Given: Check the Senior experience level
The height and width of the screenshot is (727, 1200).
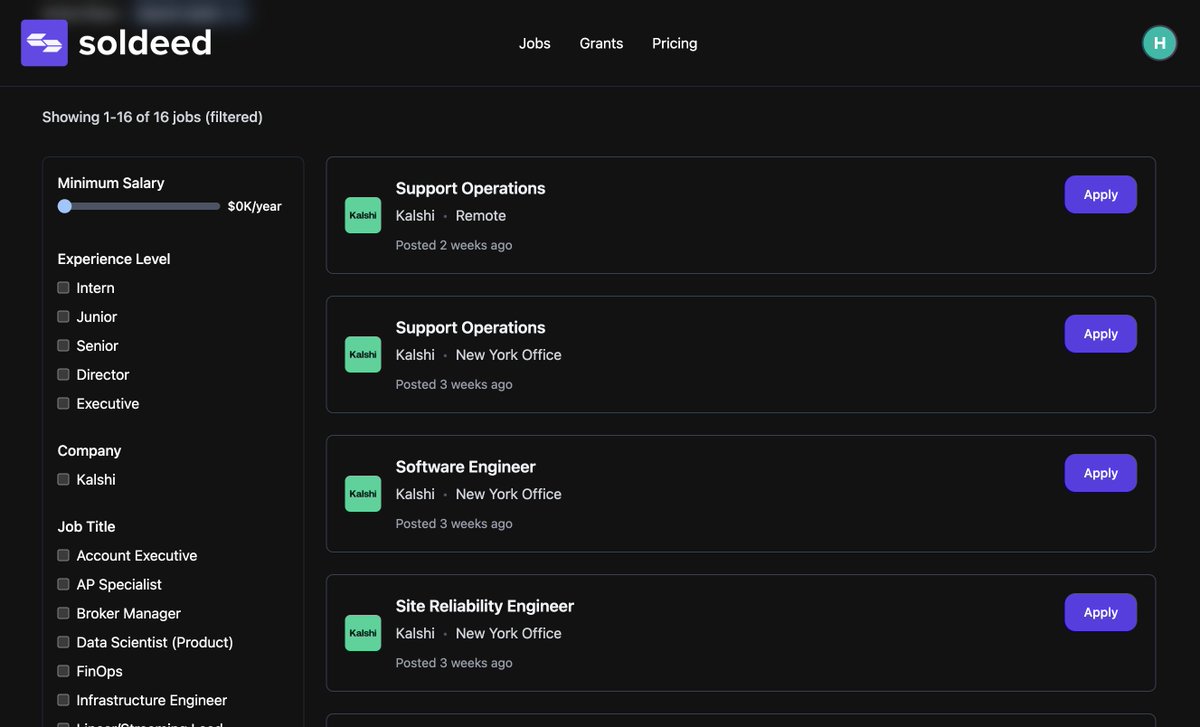Looking at the screenshot, I should pyautogui.click(x=64, y=346).
